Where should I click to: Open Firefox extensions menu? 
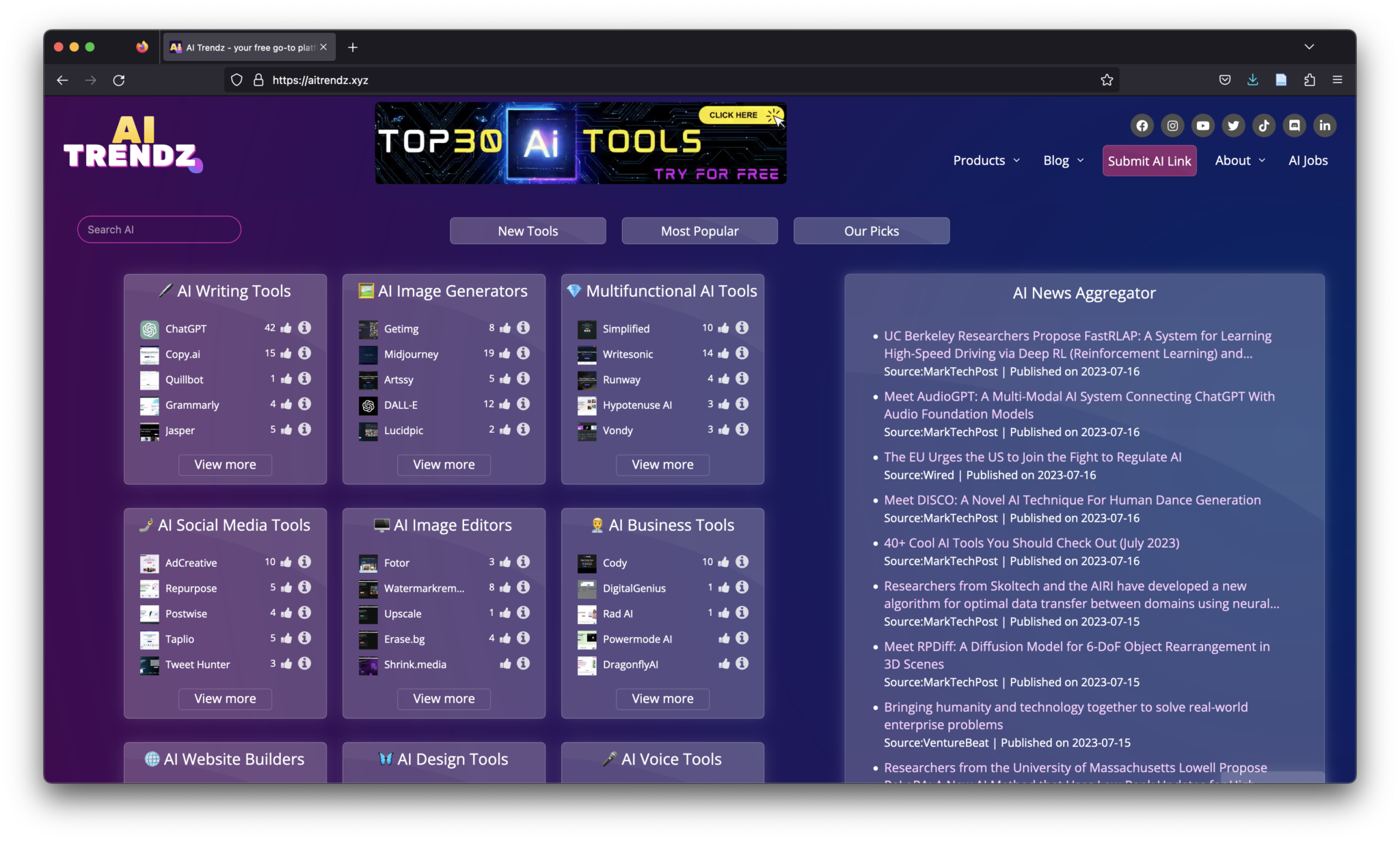point(1309,80)
